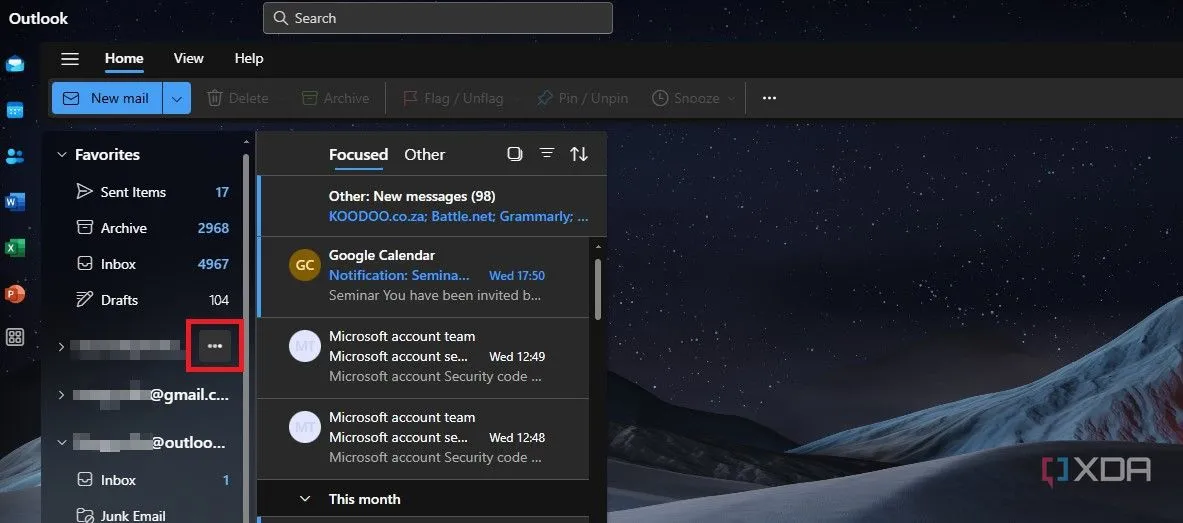The image size is (1183, 523).
Task: Open the Snooze dropdown chevron
Action: click(x=731, y=99)
